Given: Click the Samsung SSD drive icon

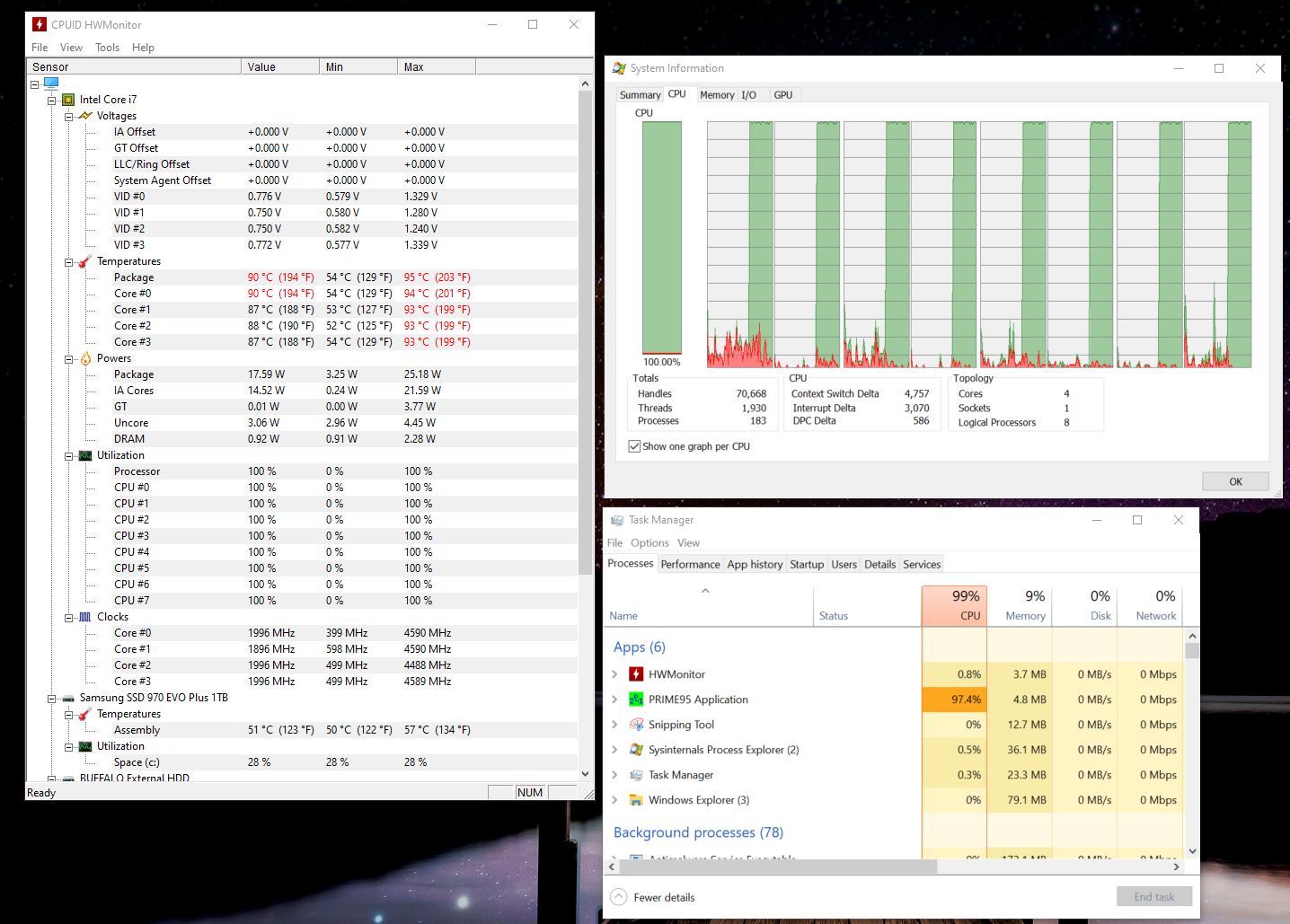Looking at the screenshot, I should pos(68,698).
